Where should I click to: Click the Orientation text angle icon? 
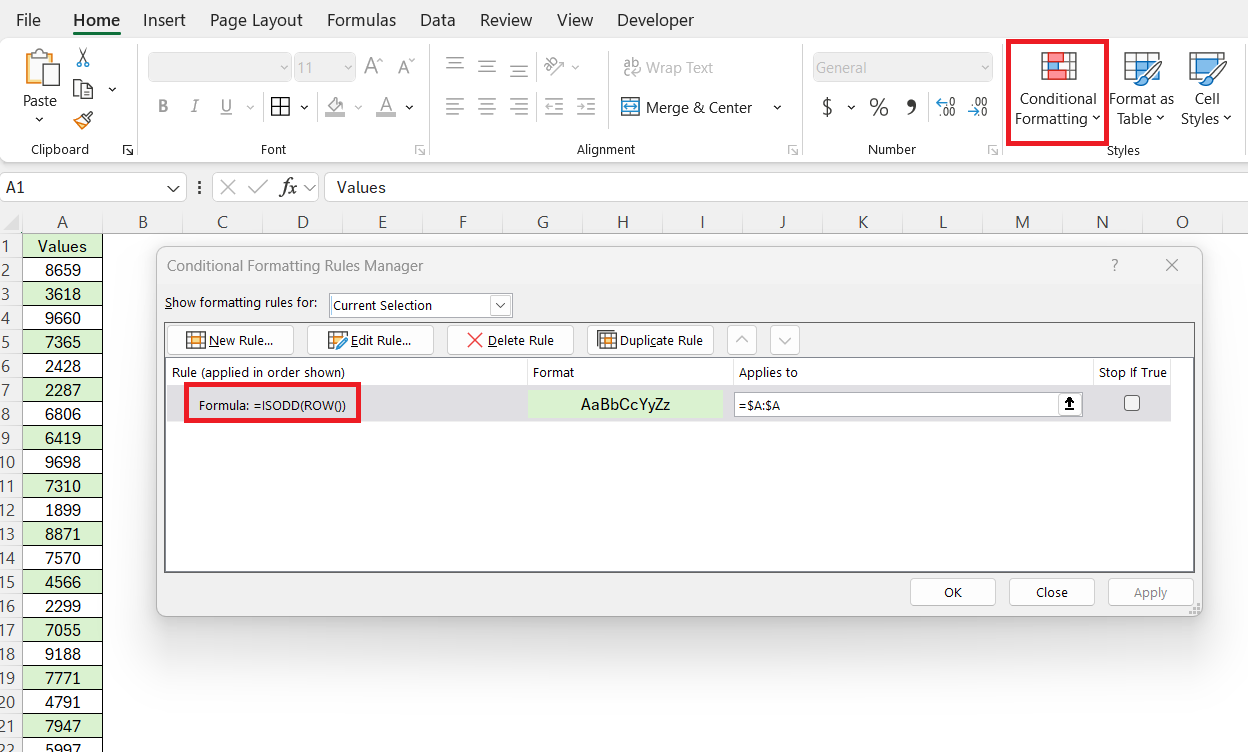pyautogui.click(x=553, y=66)
